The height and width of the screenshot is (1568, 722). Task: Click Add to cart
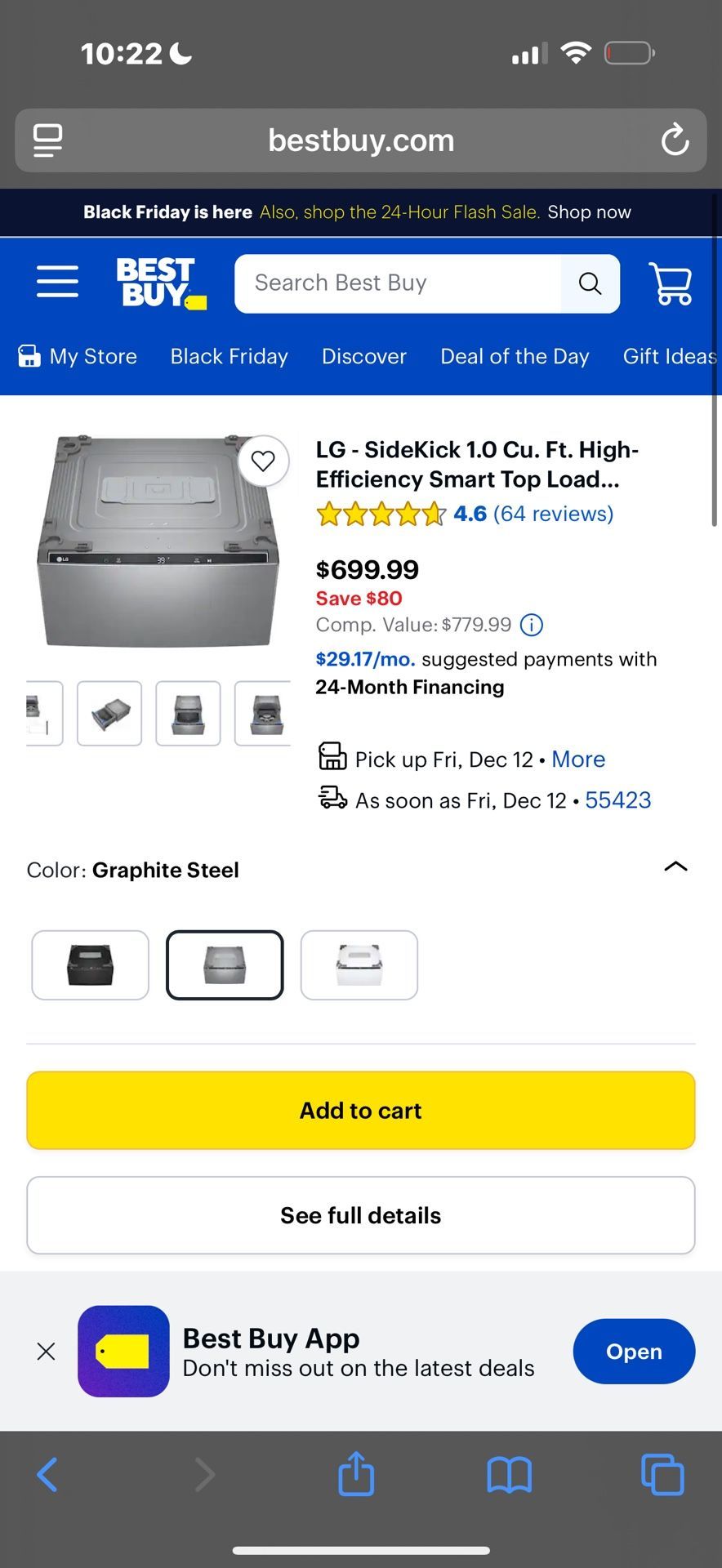pyautogui.click(x=360, y=1110)
